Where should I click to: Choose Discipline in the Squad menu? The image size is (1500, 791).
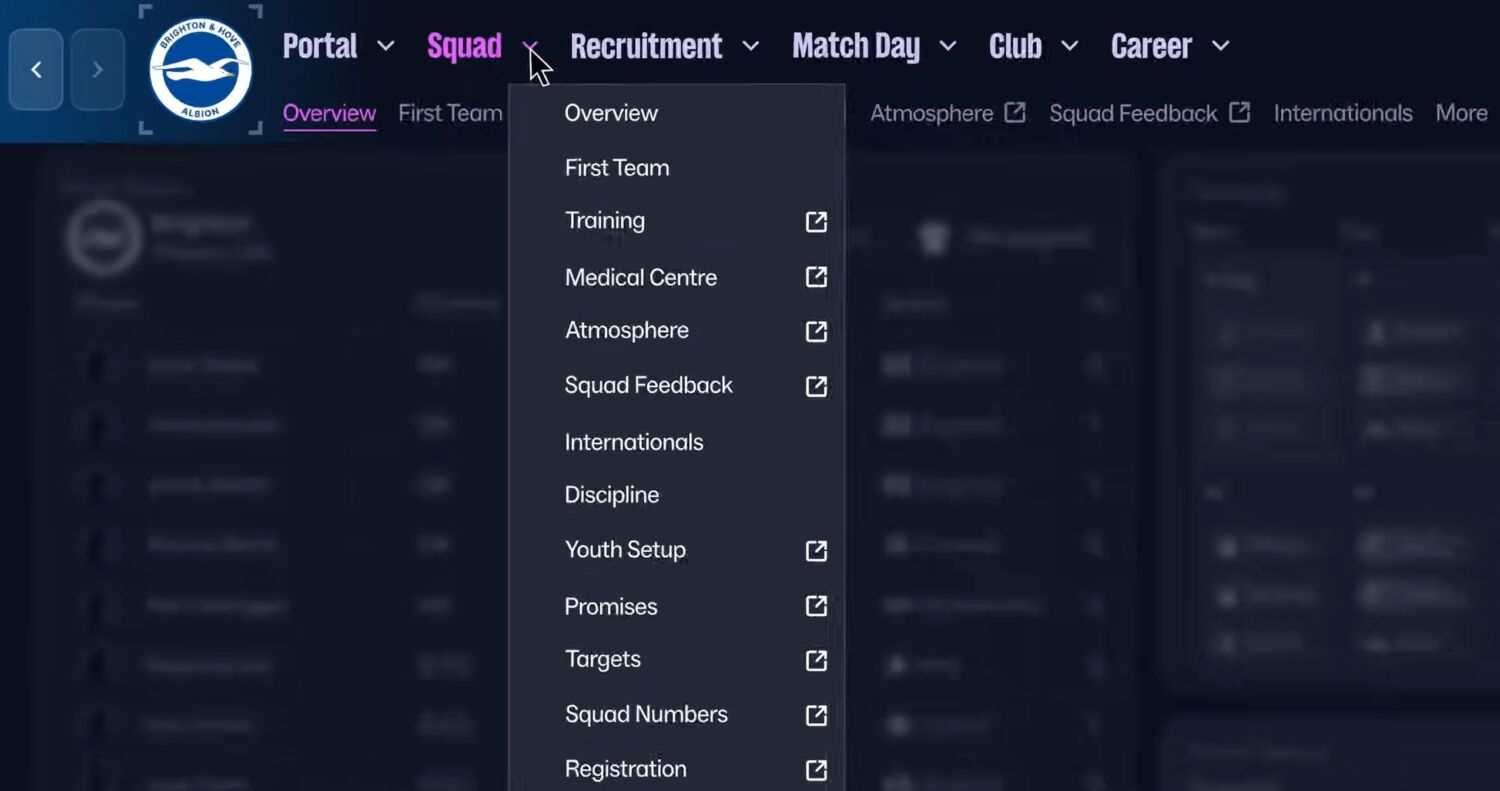tap(612, 495)
